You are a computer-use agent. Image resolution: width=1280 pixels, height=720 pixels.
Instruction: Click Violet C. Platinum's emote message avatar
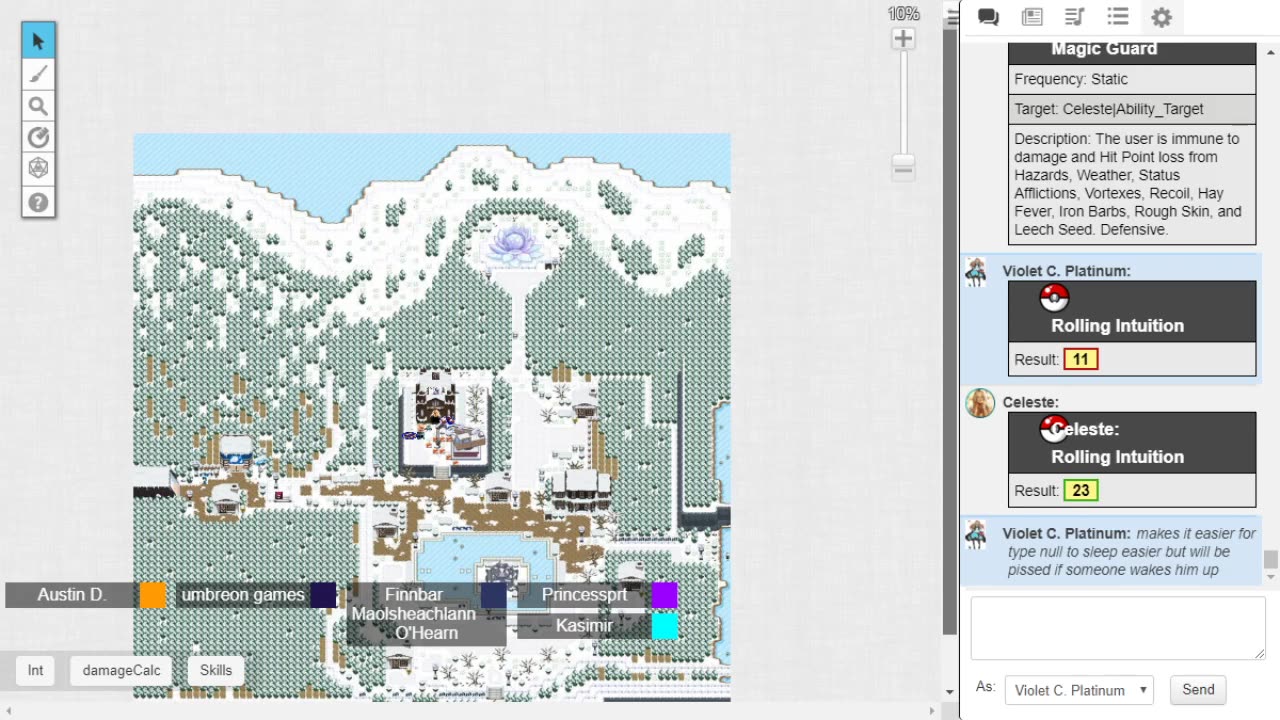pyautogui.click(x=976, y=534)
